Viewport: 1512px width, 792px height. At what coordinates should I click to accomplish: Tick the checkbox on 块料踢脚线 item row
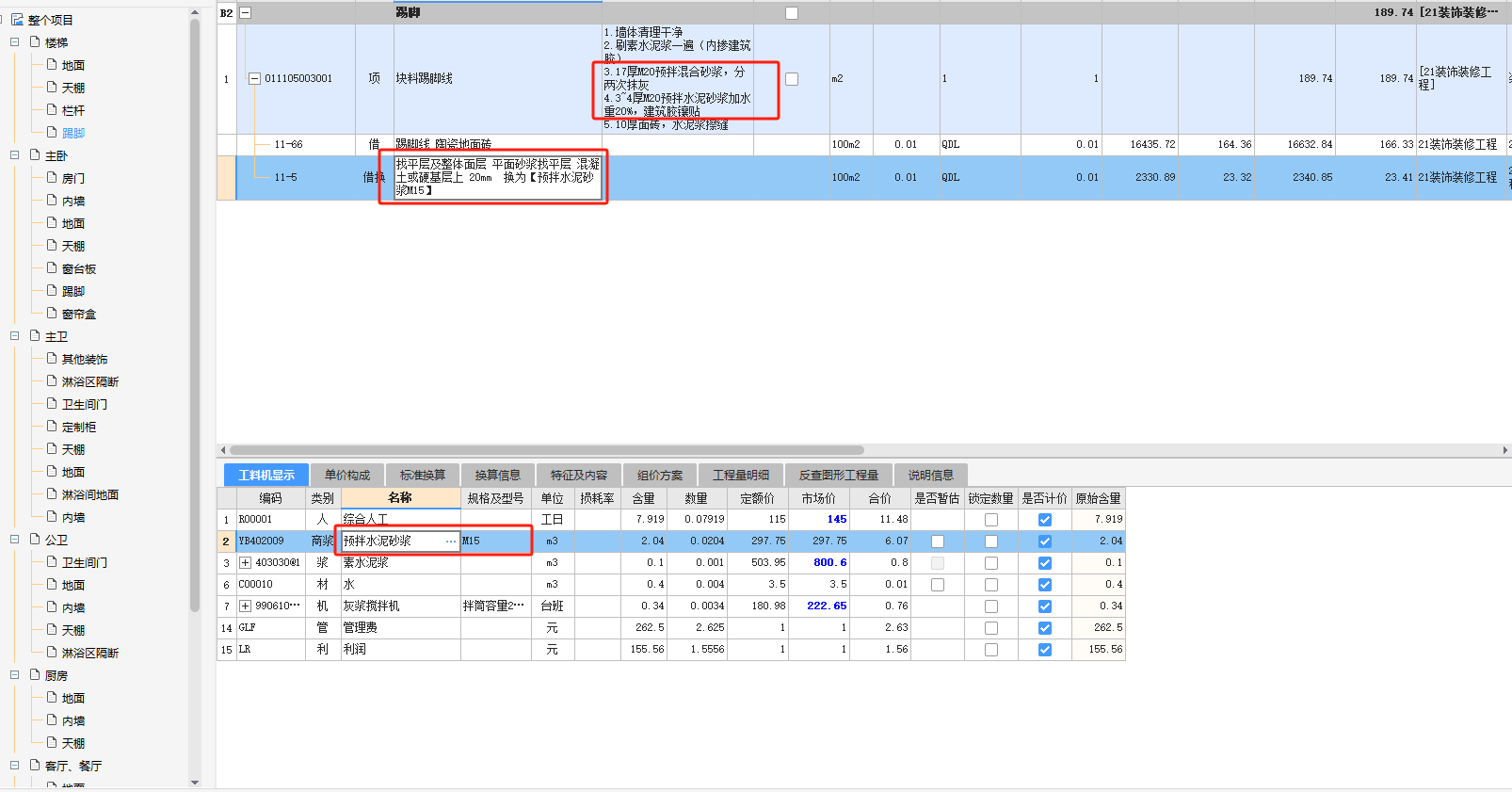(x=792, y=79)
